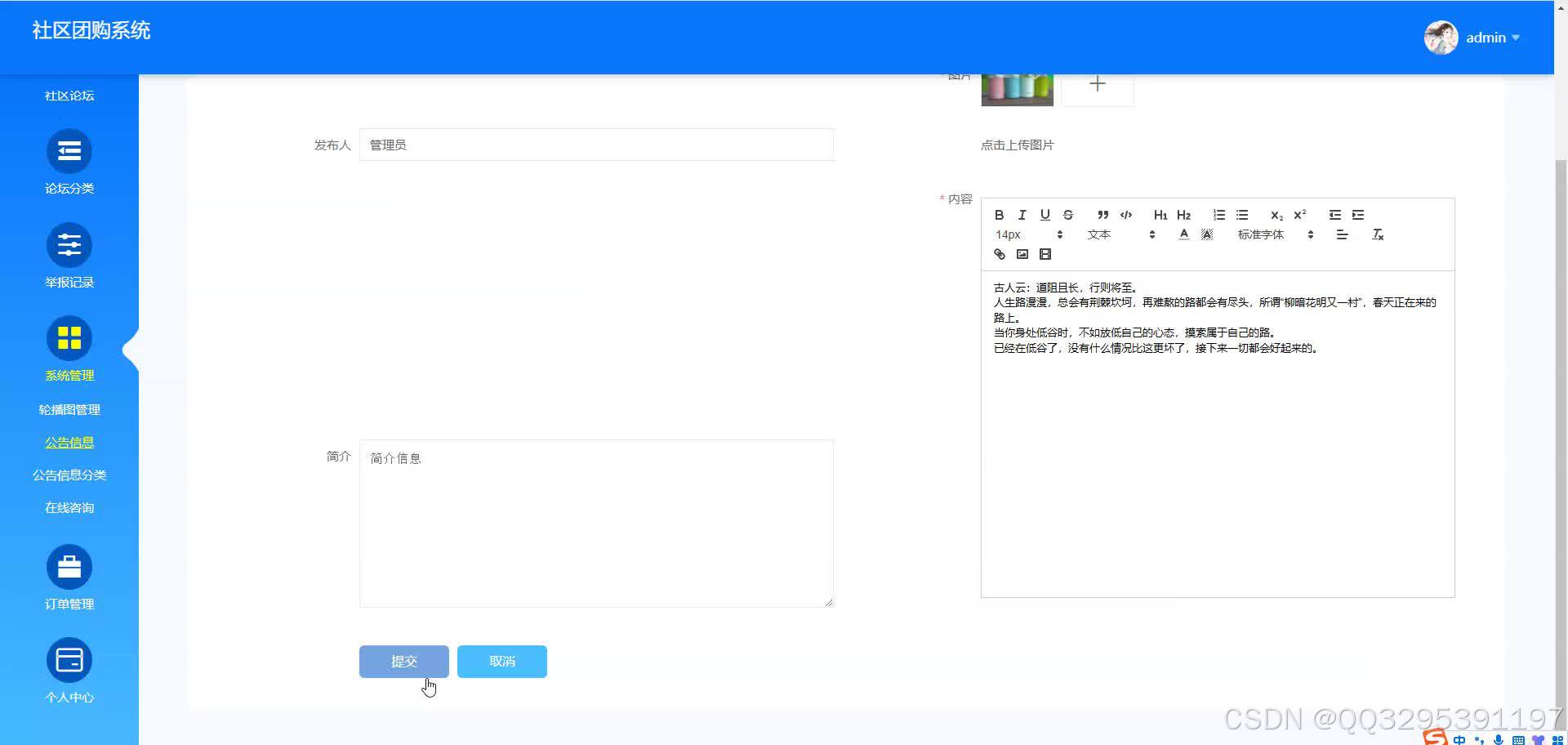Apply subscript formatting

tap(1276, 215)
